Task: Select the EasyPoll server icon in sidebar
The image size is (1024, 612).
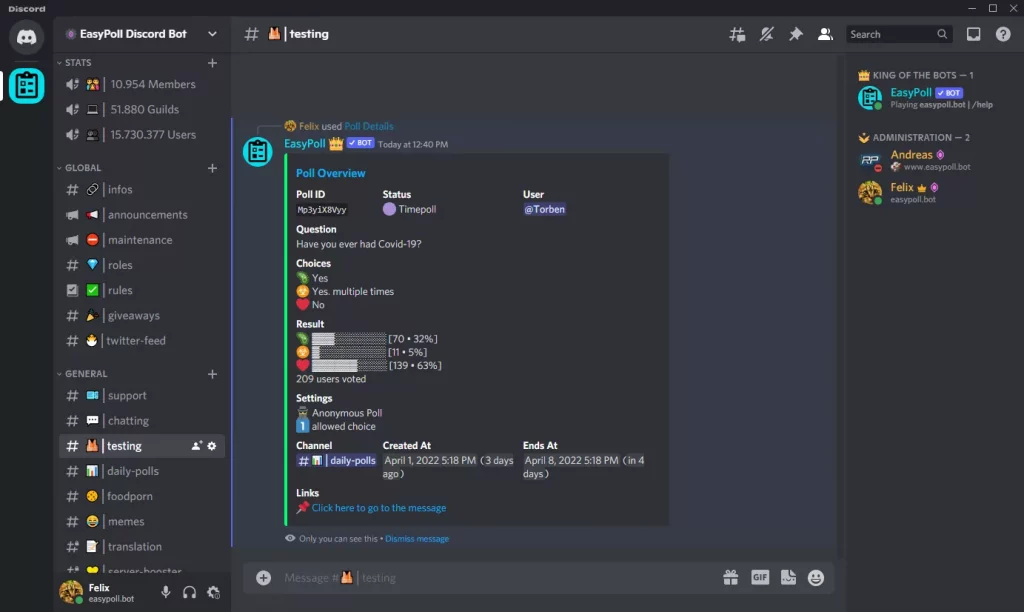Action: [26, 86]
